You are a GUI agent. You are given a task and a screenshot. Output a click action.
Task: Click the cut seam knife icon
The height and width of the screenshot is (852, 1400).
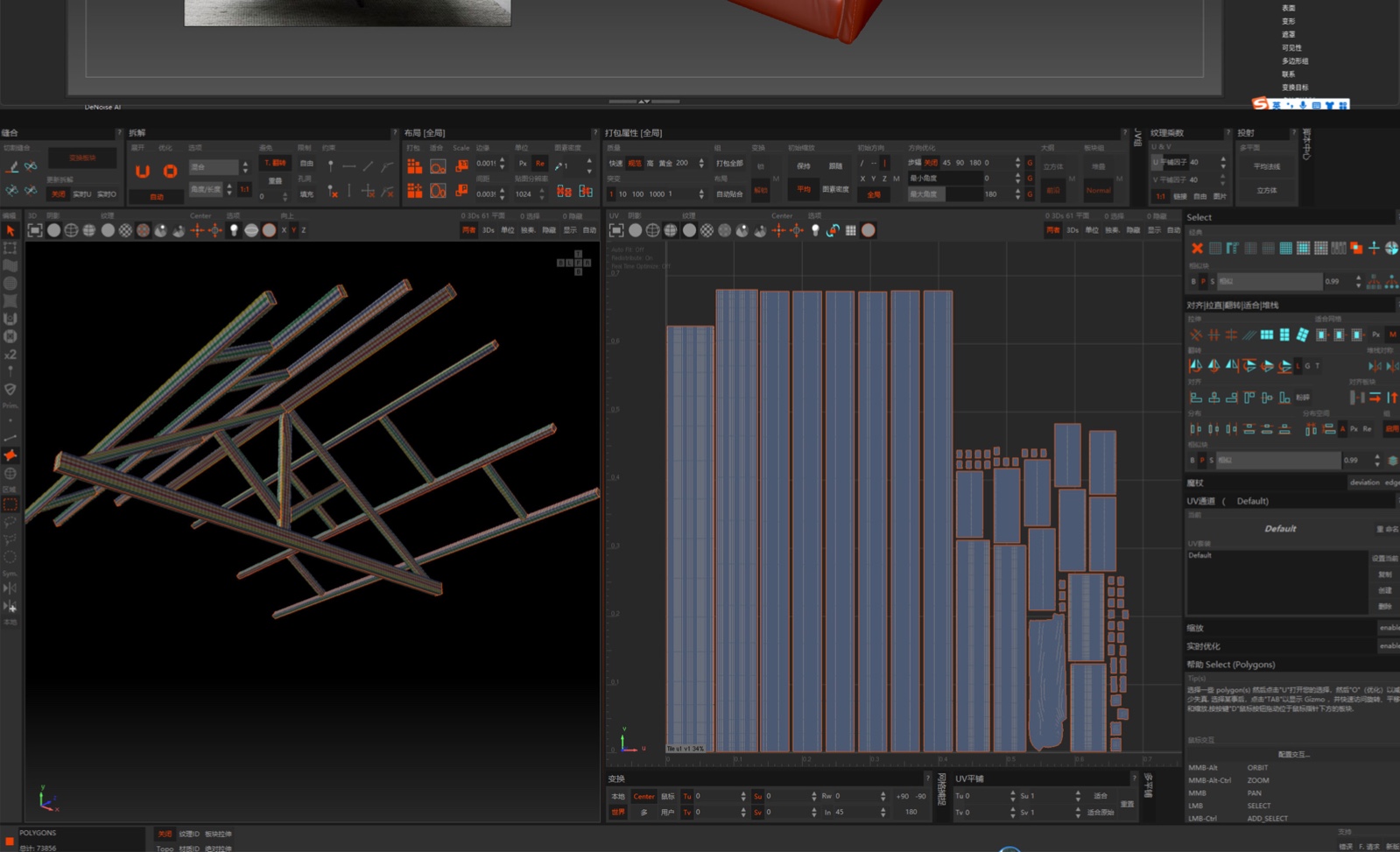[x=12, y=166]
